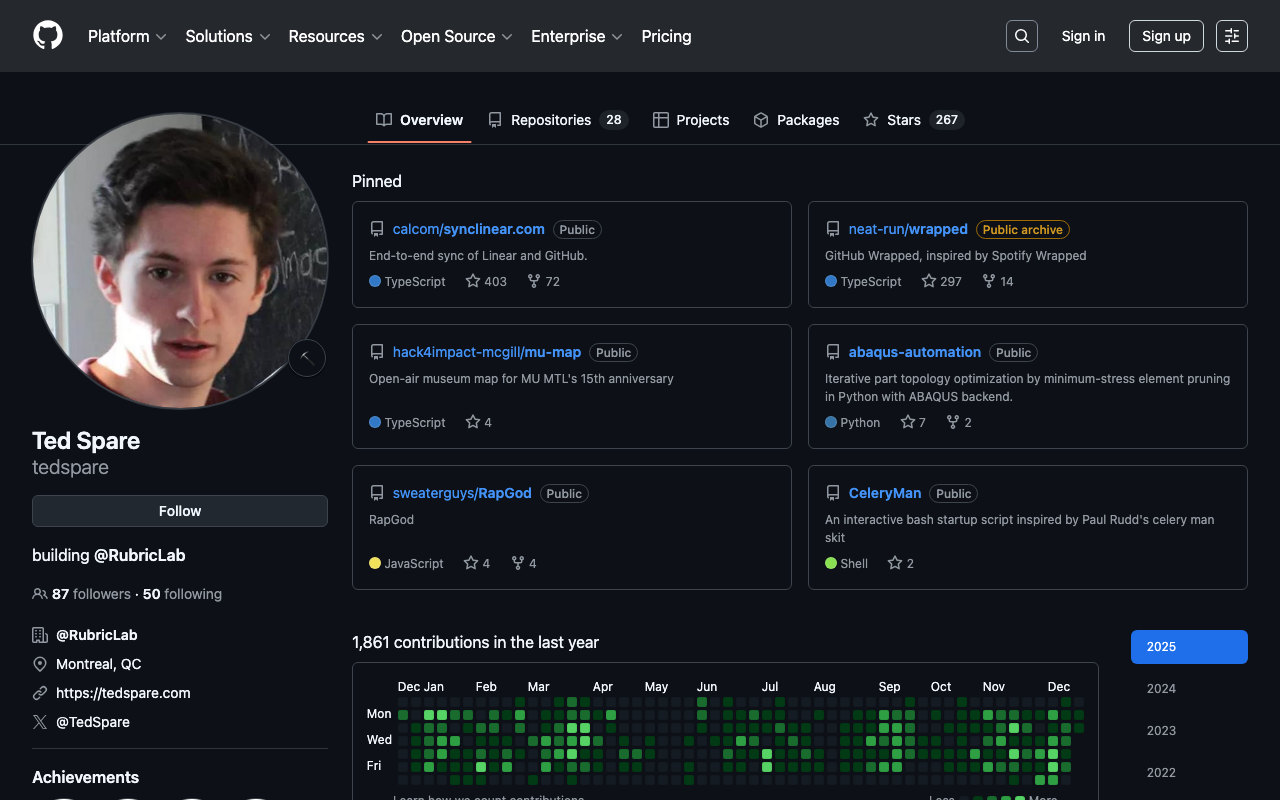The height and width of the screenshot is (800, 1280).
Task: Open appearance settings sliders icon
Action: point(1231,36)
